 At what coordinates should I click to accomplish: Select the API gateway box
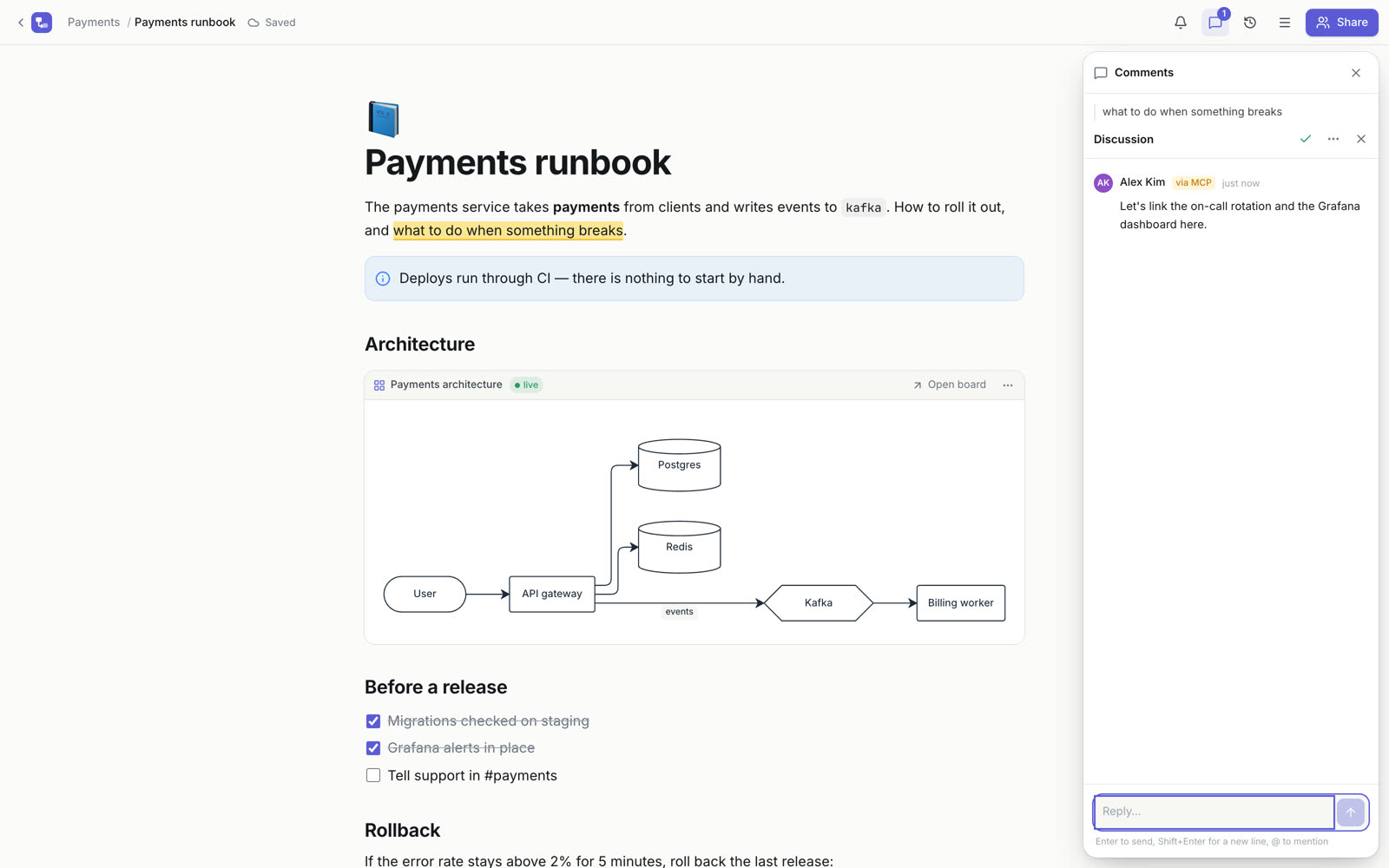[x=552, y=594]
